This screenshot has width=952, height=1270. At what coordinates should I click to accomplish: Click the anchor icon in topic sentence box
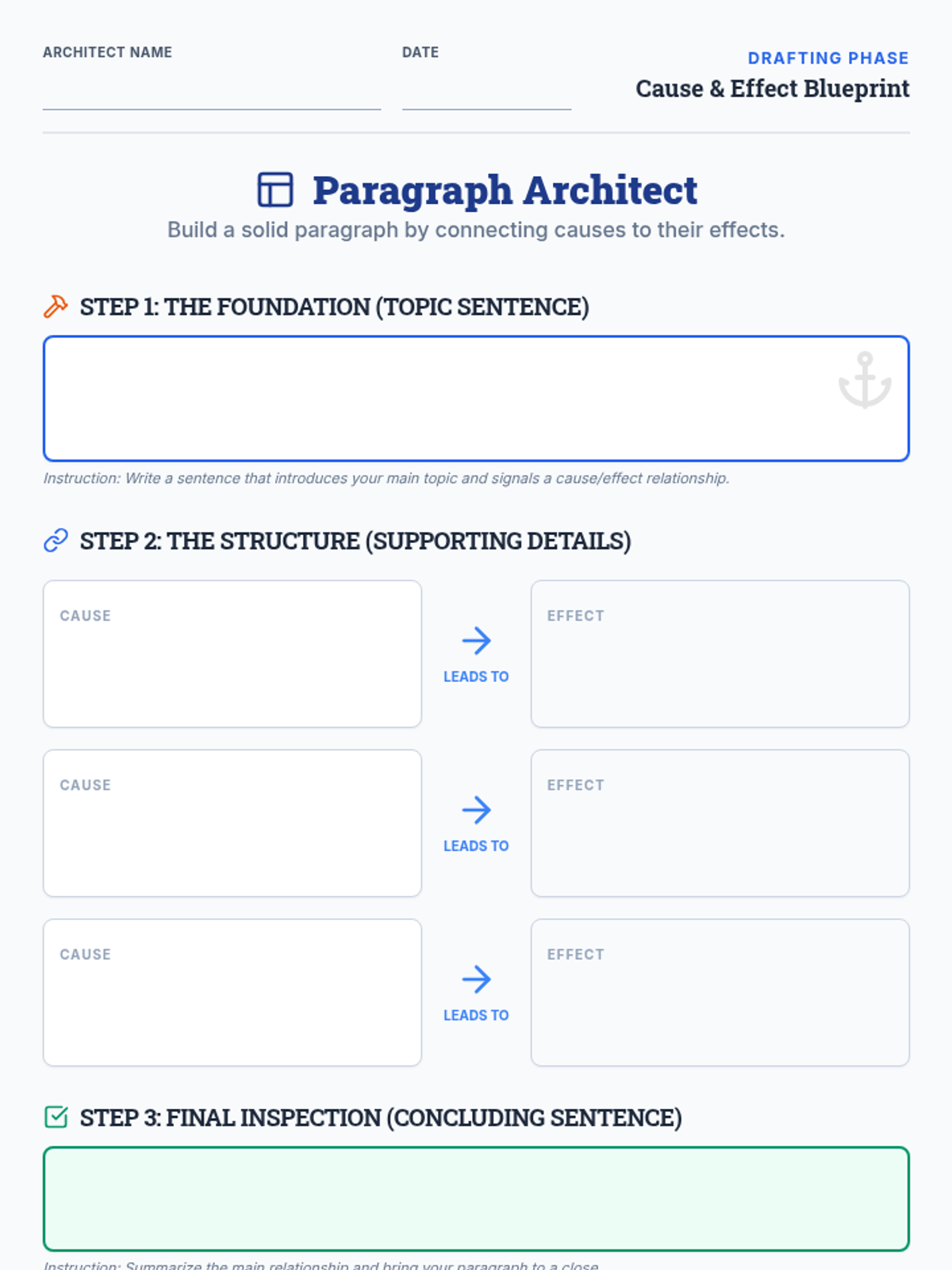pos(865,380)
